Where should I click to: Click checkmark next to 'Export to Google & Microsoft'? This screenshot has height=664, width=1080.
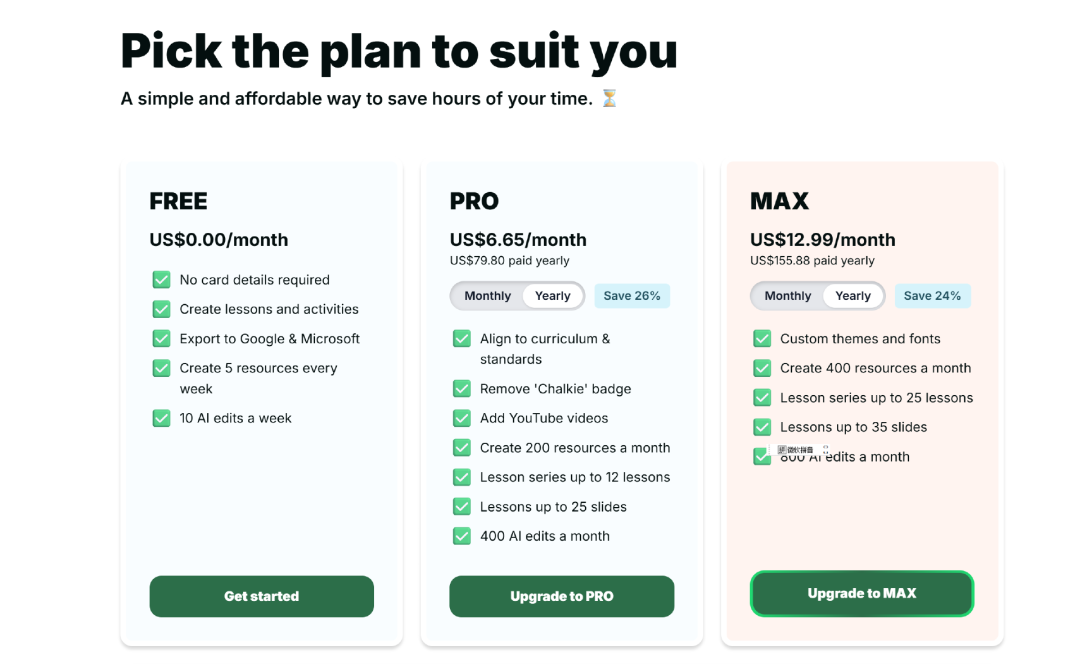pyautogui.click(x=161, y=339)
